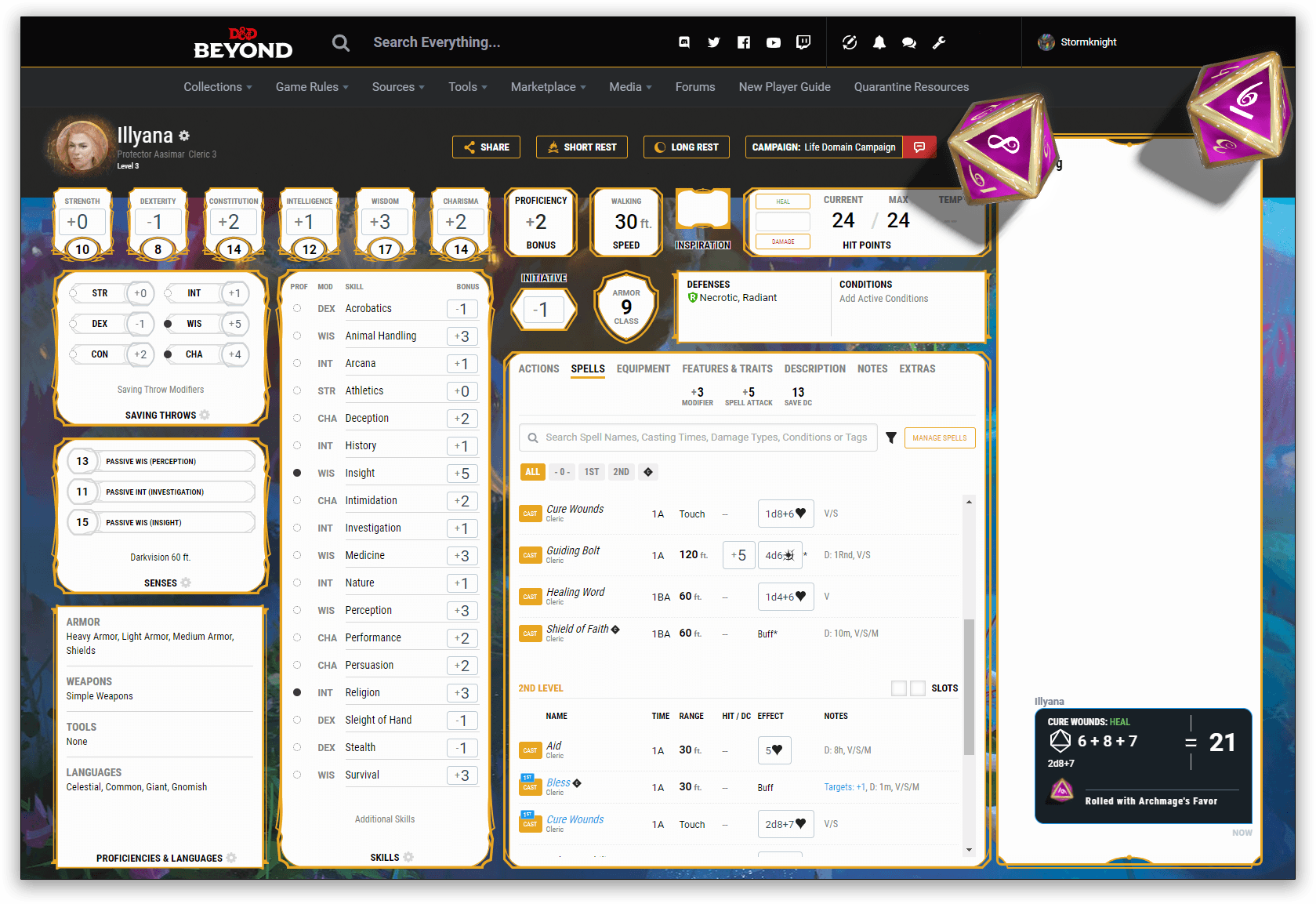Toggle CHA saving throw proficiency dot
The image size is (1316, 904).
click(168, 354)
